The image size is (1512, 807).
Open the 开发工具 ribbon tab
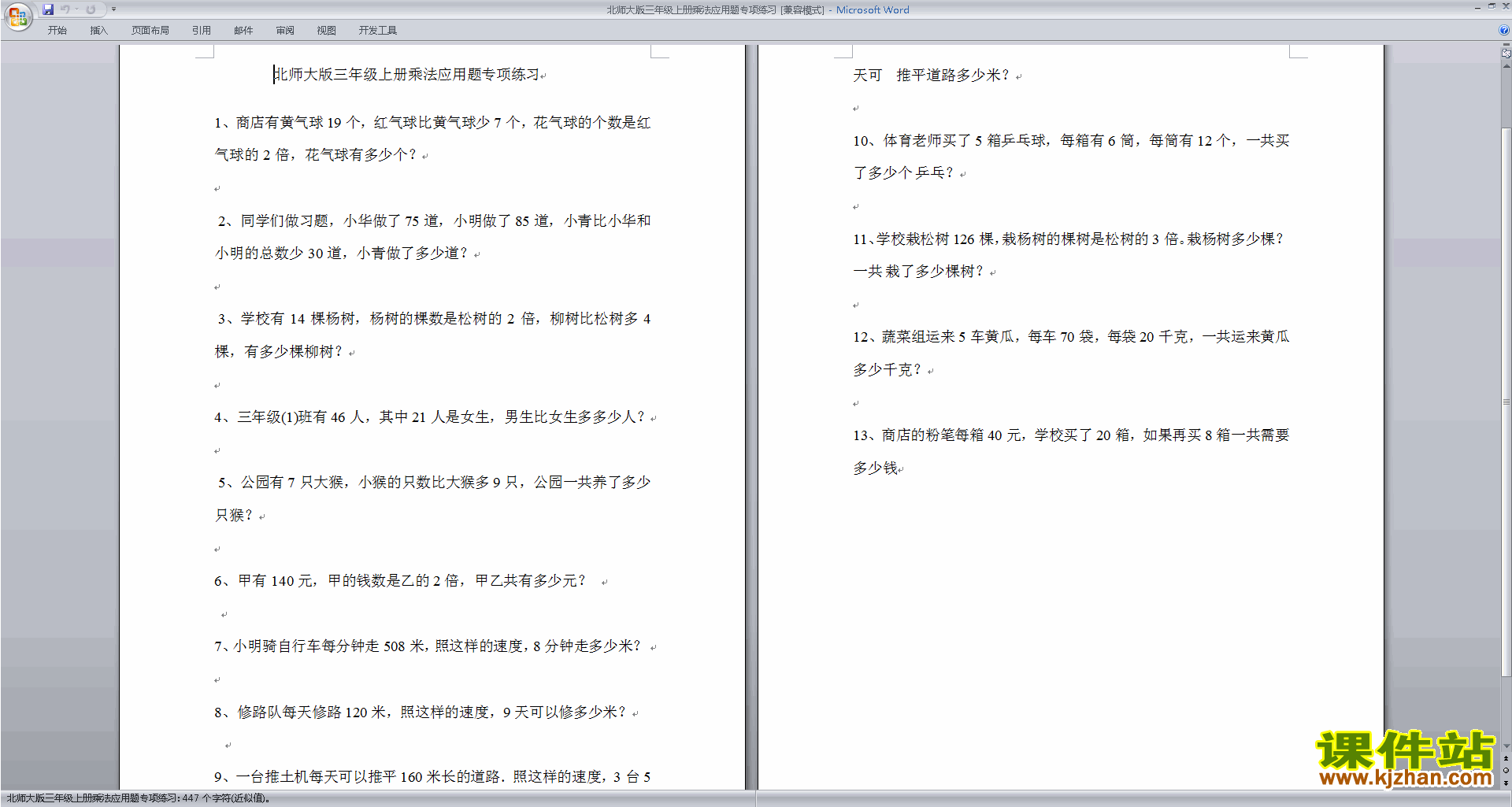coord(378,30)
